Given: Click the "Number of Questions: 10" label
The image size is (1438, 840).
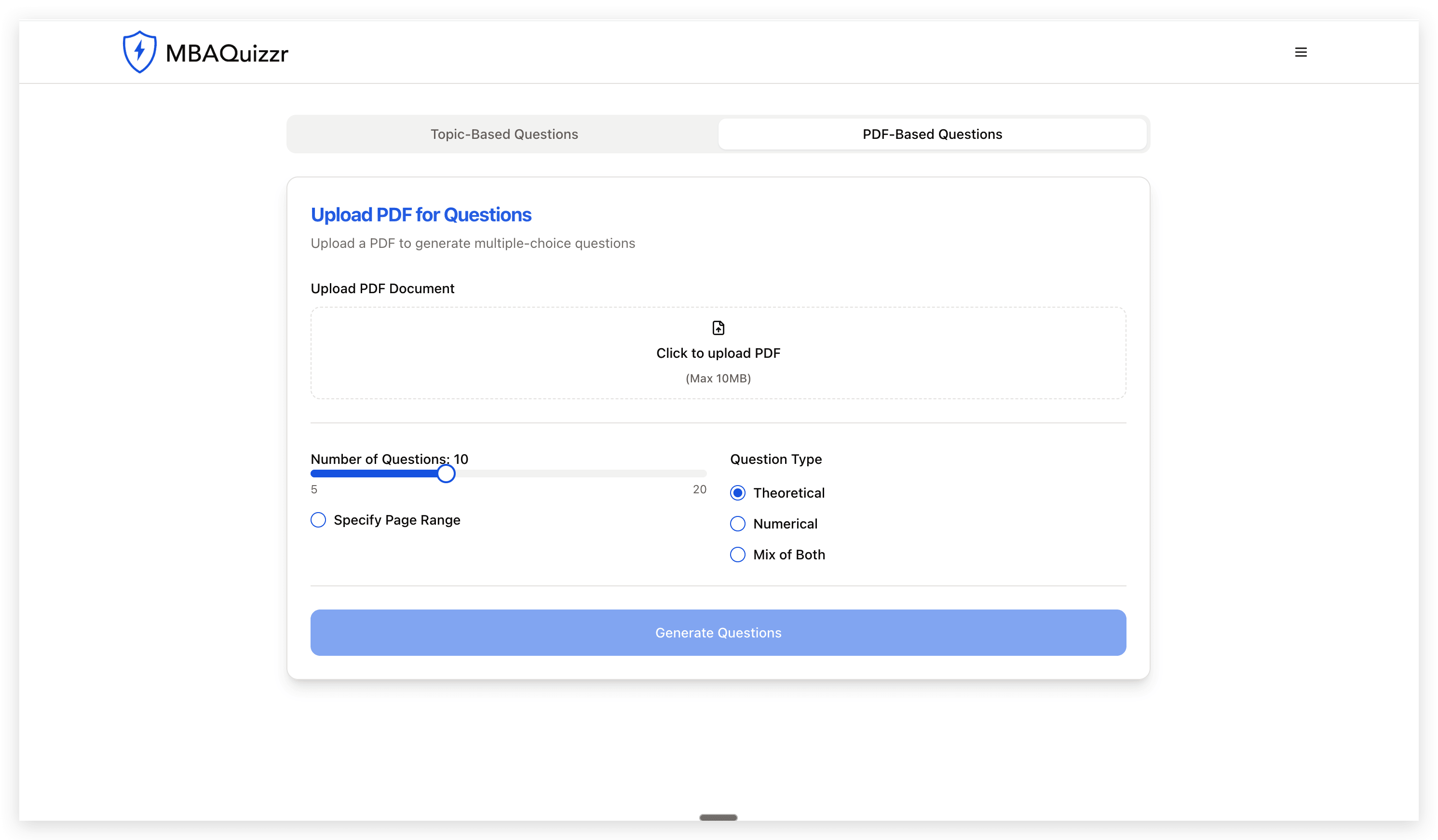Looking at the screenshot, I should pyautogui.click(x=389, y=458).
